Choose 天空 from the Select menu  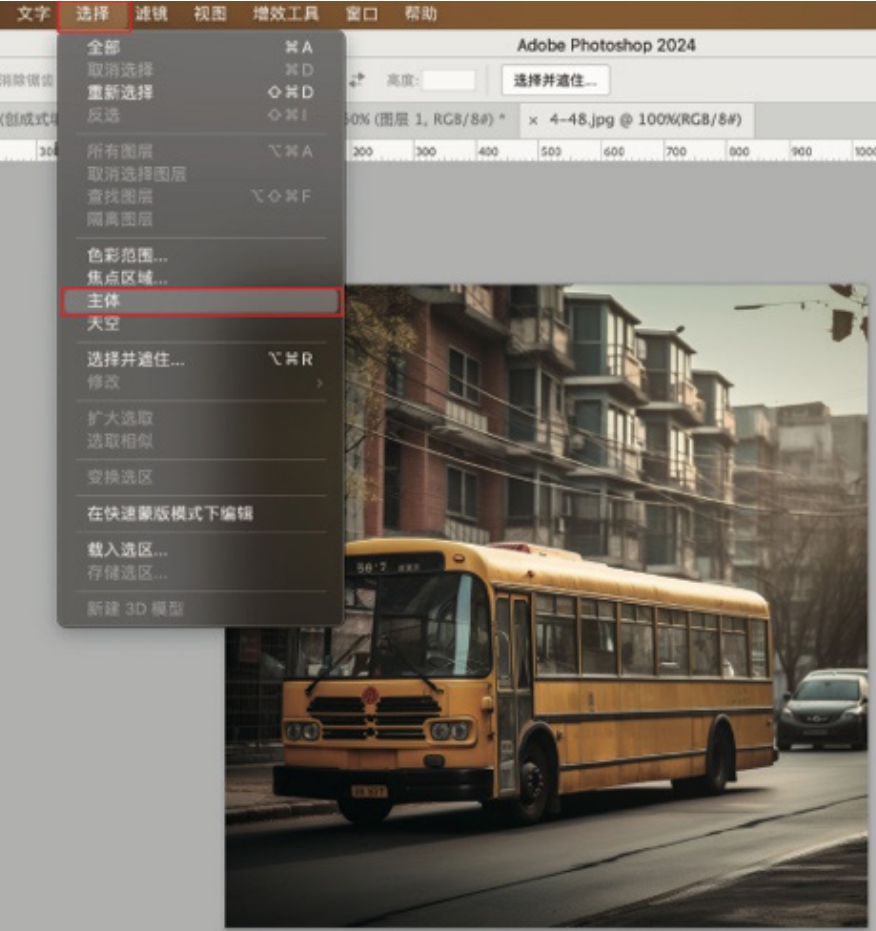click(103, 324)
